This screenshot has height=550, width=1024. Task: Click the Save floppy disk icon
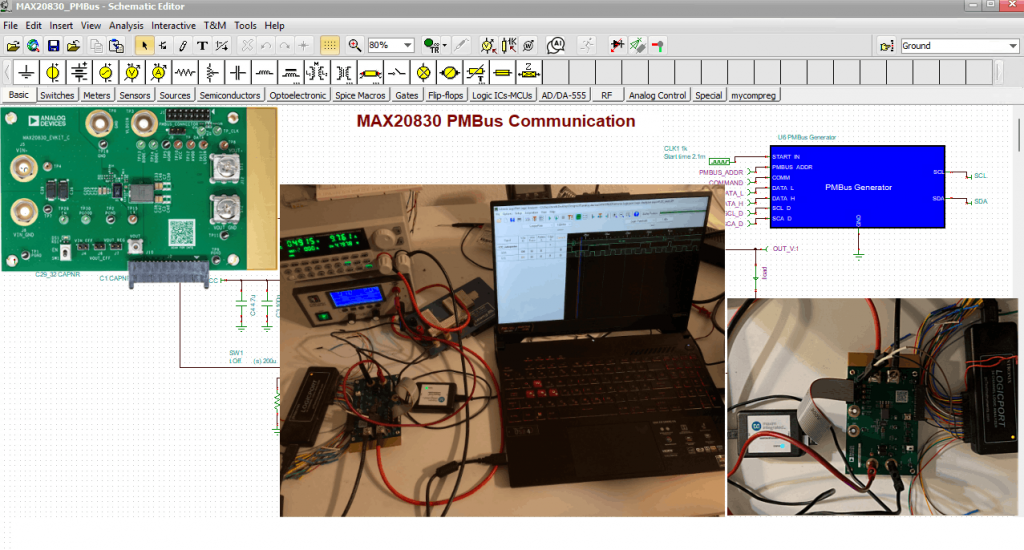(x=54, y=46)
